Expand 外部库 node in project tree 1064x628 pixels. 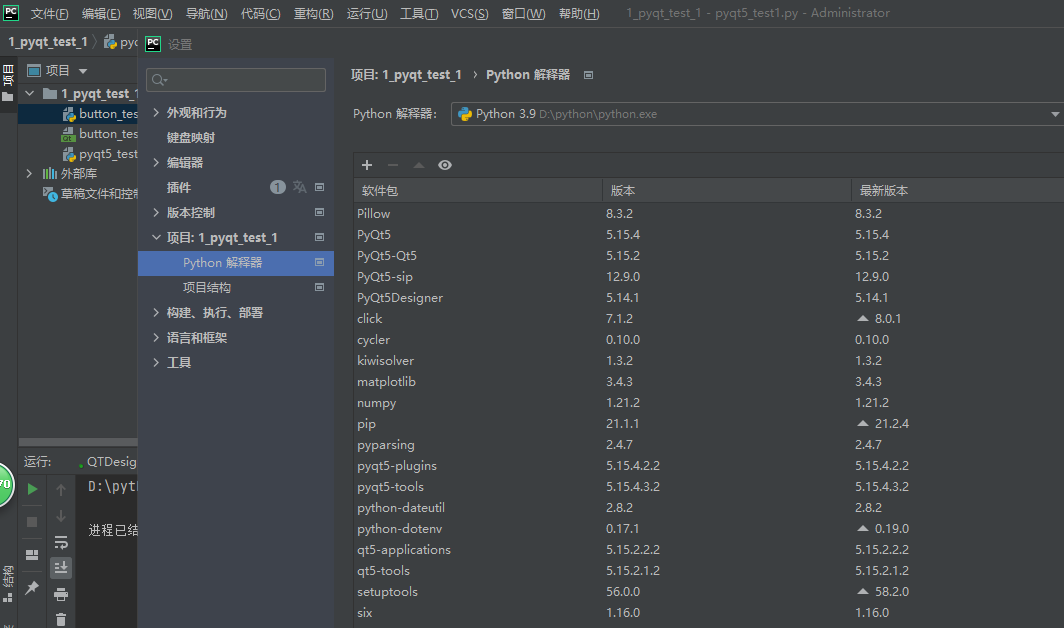point(29,174)
